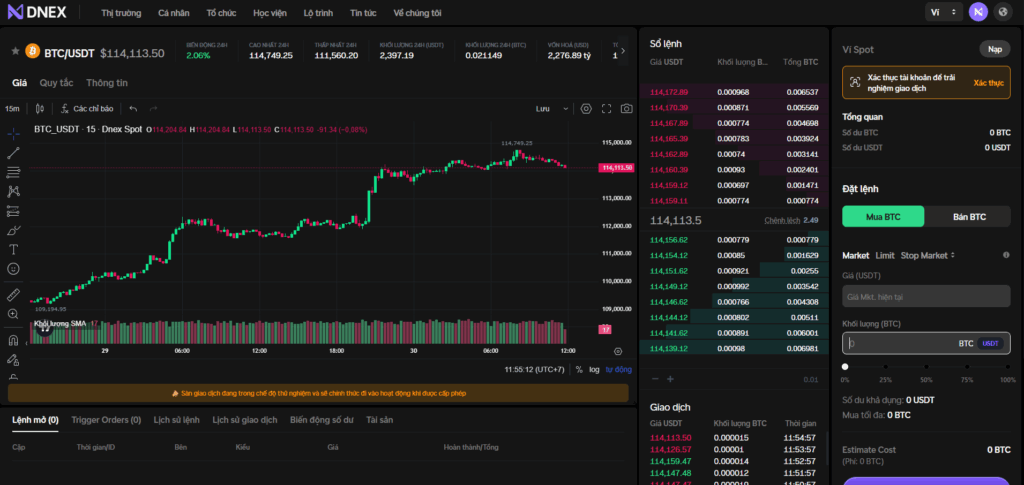The width and height of the screenshot is (1024, 485).
Task: Open the Học viện menu
Action: pos(269,12)
